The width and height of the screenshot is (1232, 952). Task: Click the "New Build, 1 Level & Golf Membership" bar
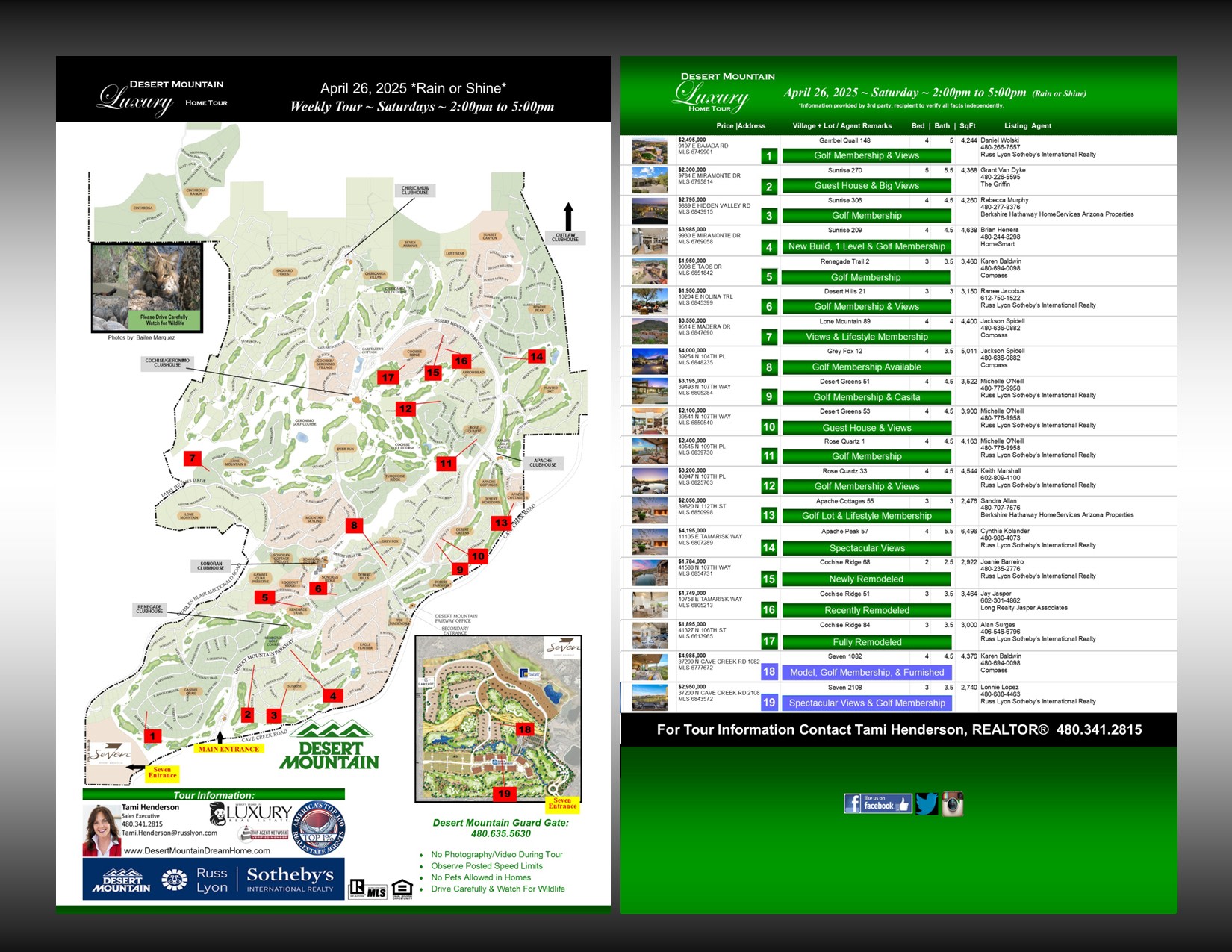point(866,246)
